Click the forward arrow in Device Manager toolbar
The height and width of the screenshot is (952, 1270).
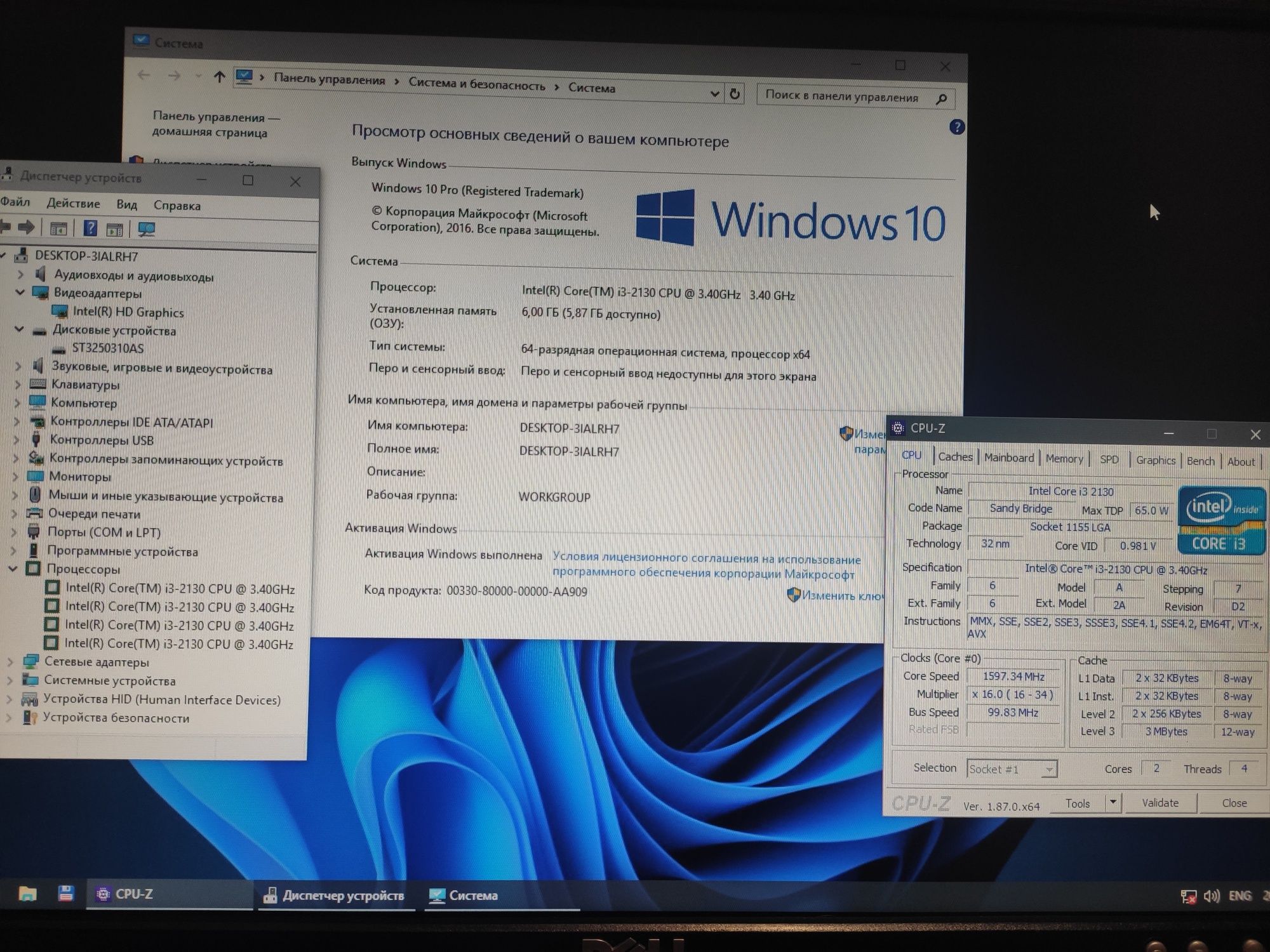[26, 227]
